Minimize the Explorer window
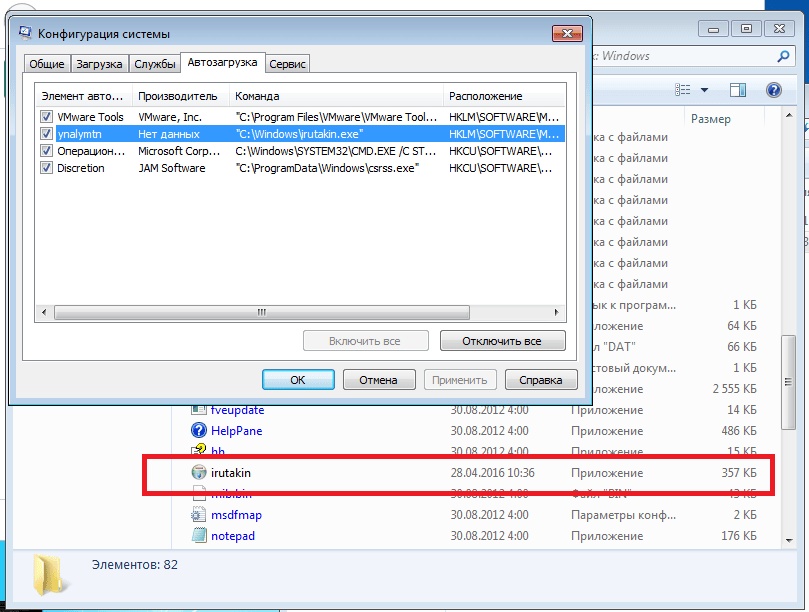Image resolution: width=809 pixels, height=612 pixels. [714, 29]
